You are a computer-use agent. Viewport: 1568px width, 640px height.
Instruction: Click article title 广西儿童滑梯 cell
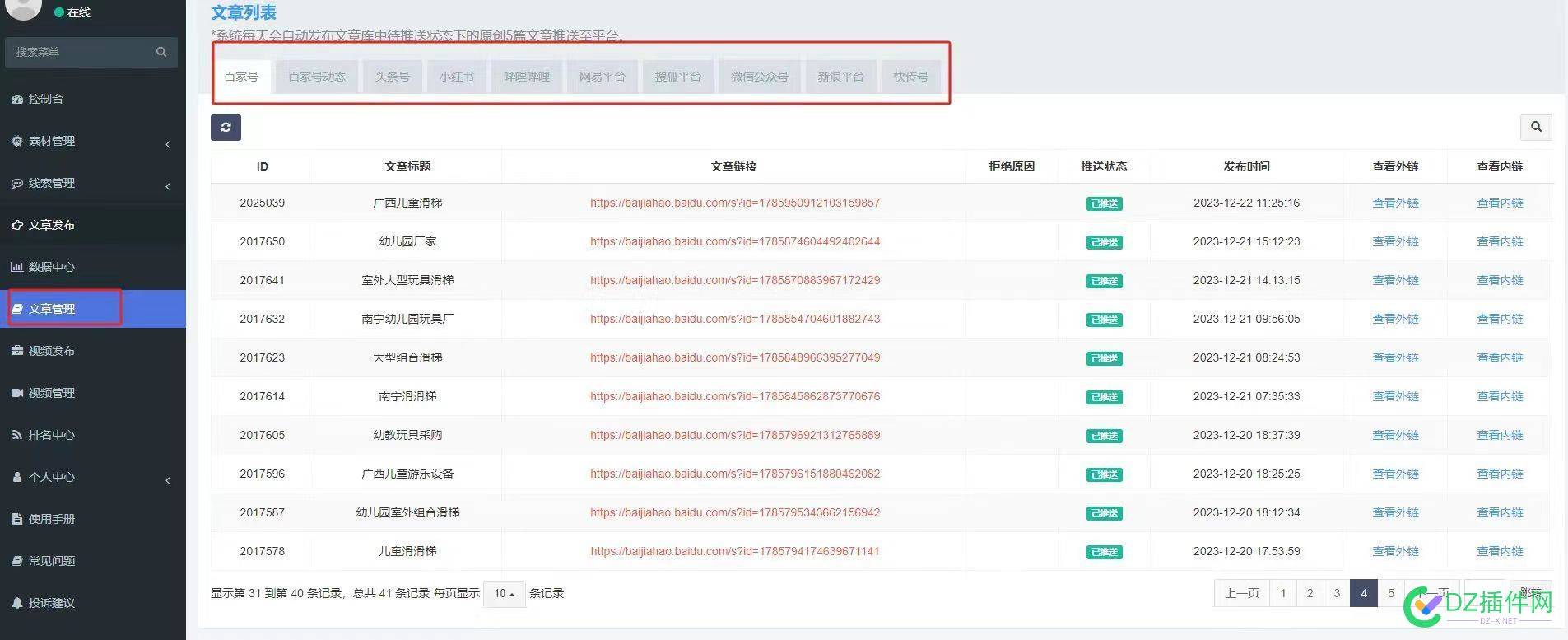pyautogui.click(x=407, y=203)
